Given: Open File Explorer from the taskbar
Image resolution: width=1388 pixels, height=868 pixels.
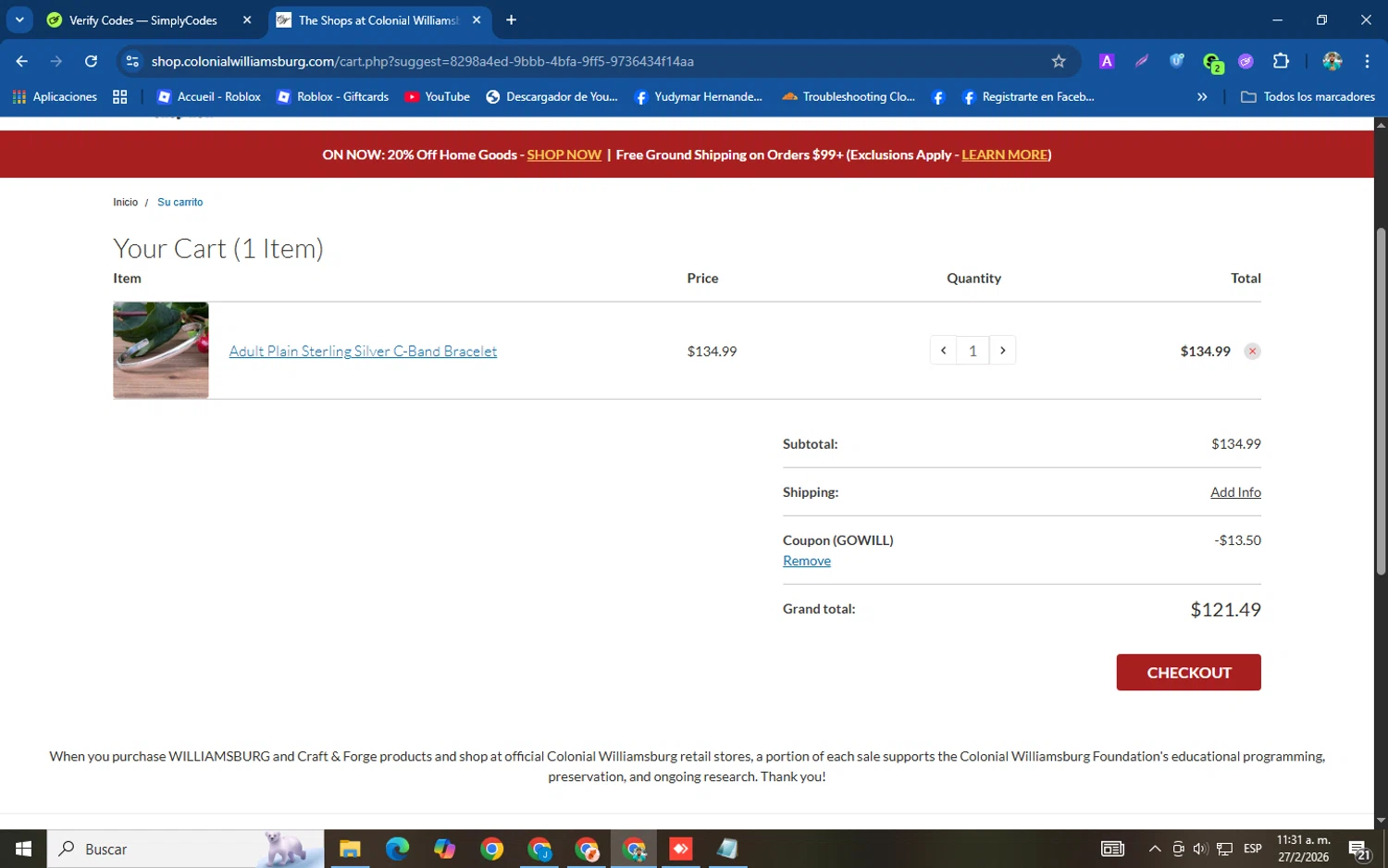Looking at the screenshot, I should pos(350,849).
